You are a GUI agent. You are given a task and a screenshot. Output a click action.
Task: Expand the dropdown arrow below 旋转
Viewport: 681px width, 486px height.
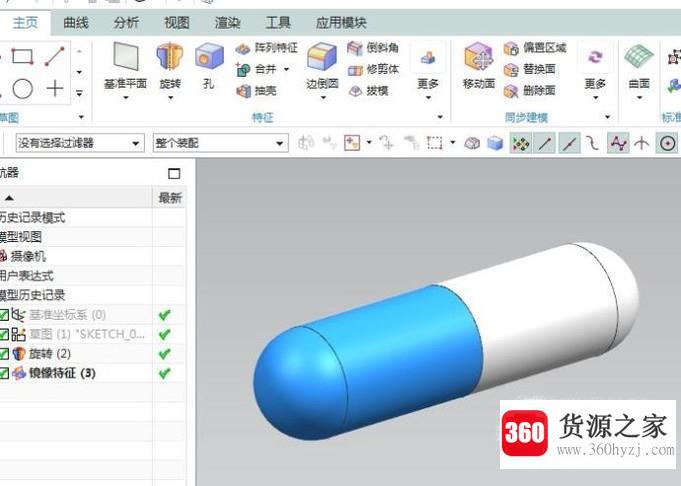[170, 98]
